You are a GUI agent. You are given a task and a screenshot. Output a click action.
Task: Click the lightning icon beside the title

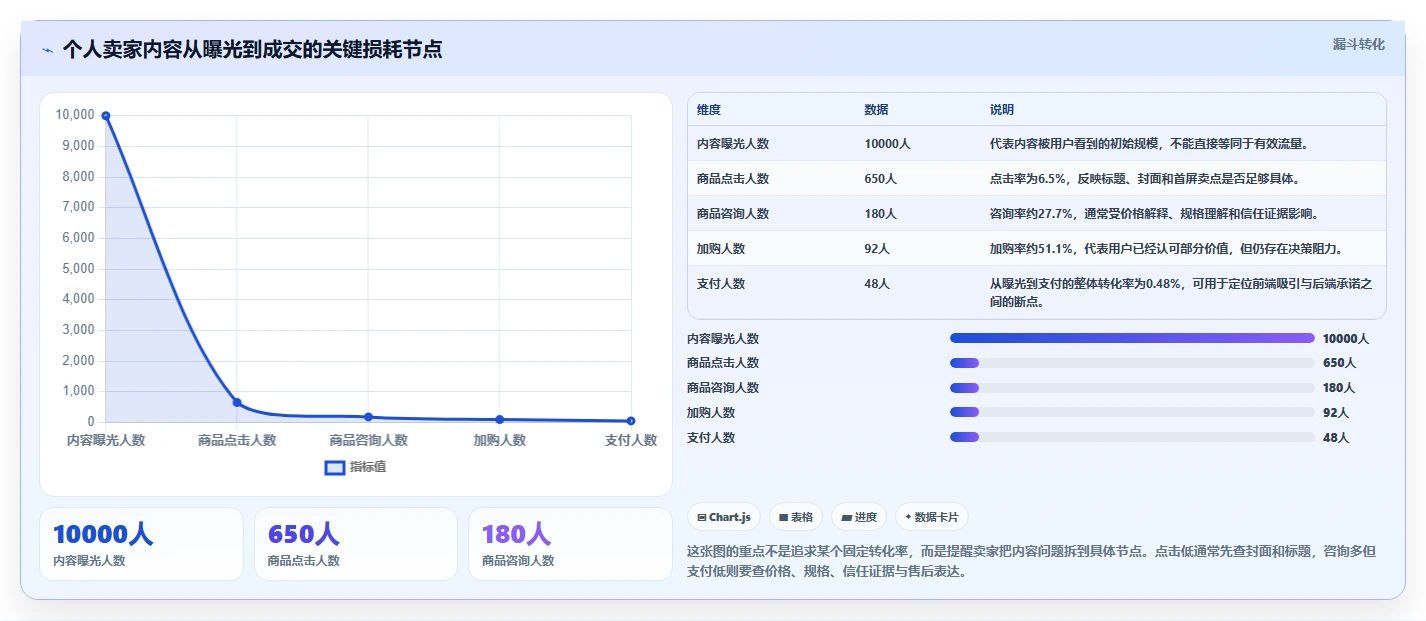click(x=47, y=50)
